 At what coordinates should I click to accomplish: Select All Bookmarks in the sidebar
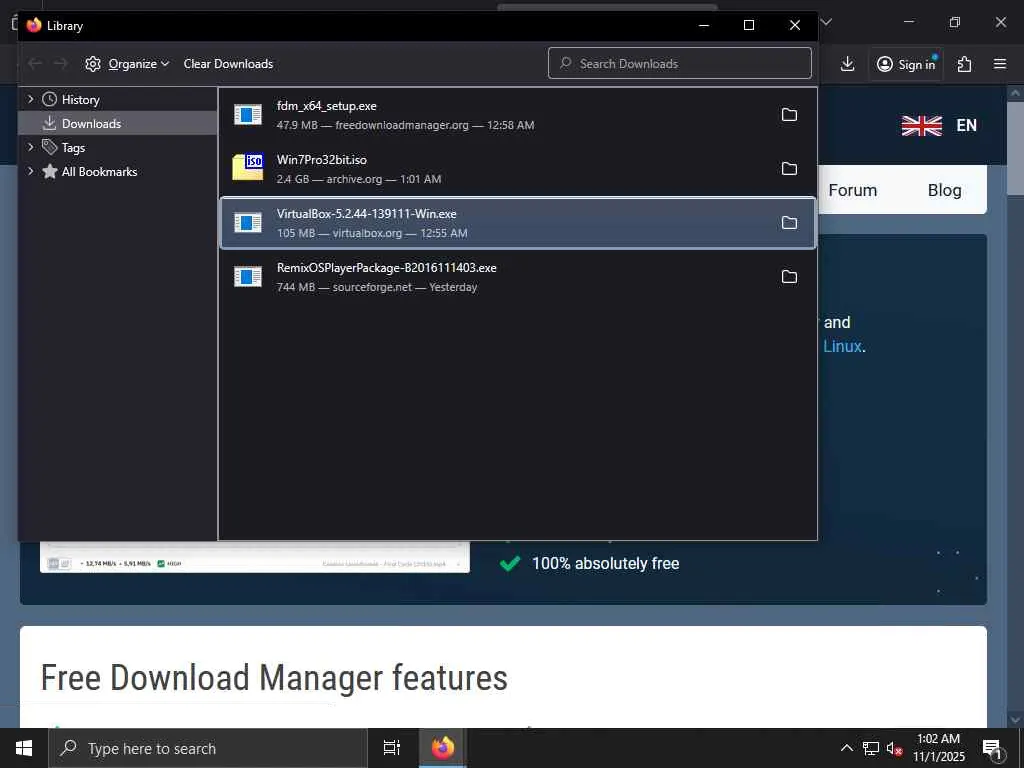pyautogui.click(x=99, y=172)
